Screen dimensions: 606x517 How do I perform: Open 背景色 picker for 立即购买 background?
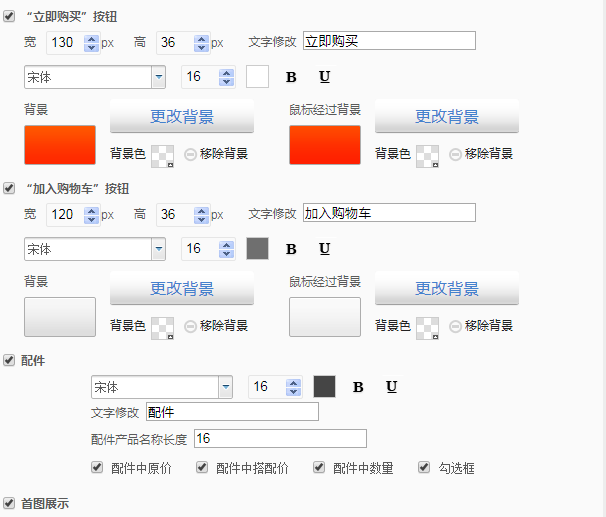coord(162,154)
